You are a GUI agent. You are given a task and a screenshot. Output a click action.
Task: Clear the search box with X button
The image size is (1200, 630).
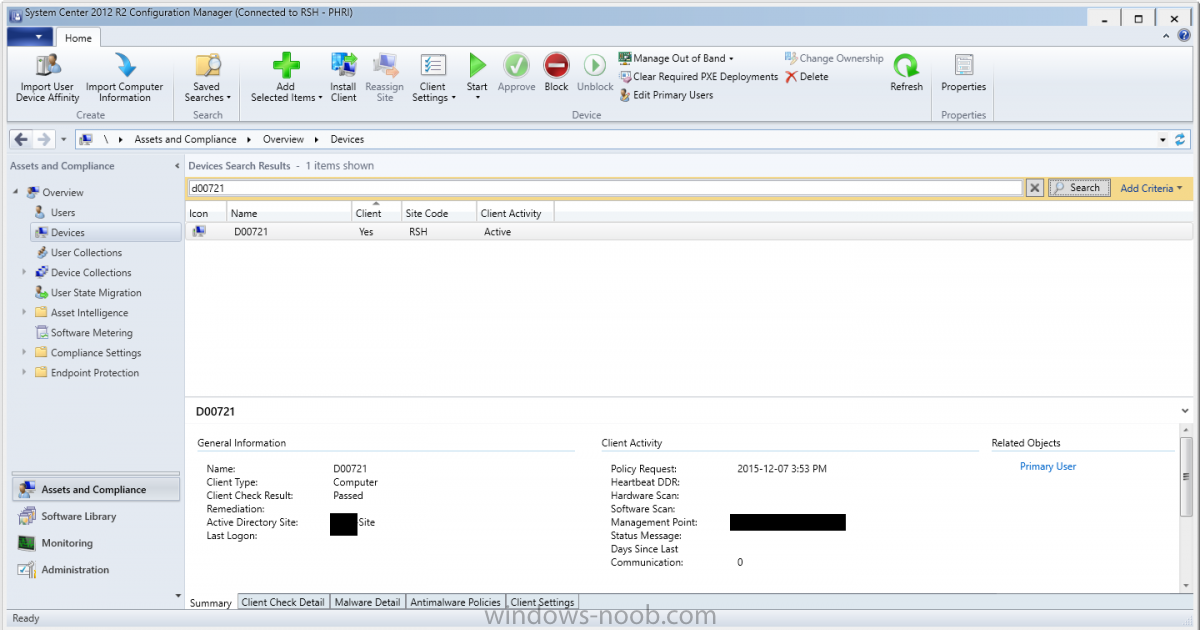pos(1035,188)
